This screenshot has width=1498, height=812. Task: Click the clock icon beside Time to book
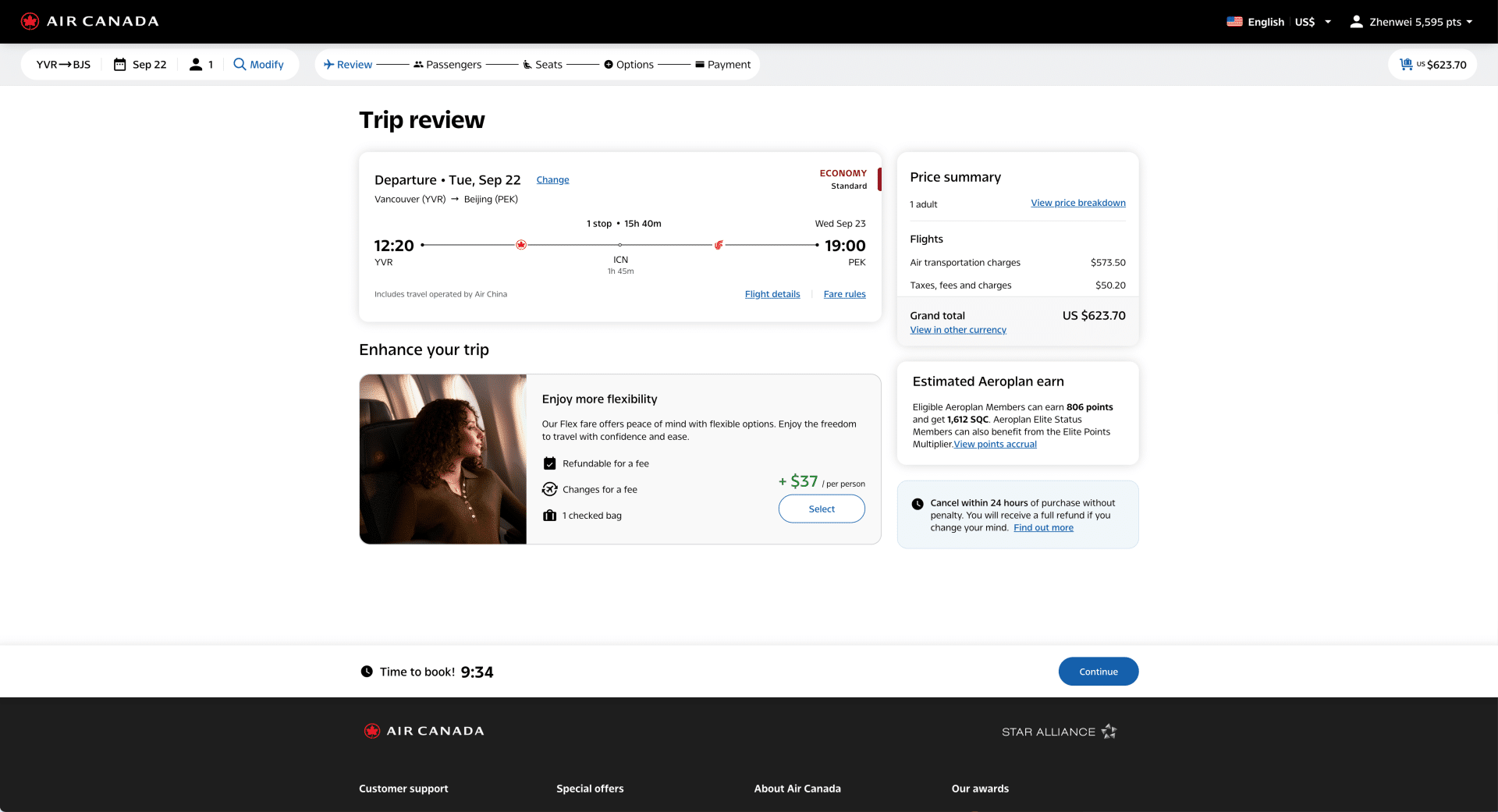pyautogui.click(x=367, y=672)
